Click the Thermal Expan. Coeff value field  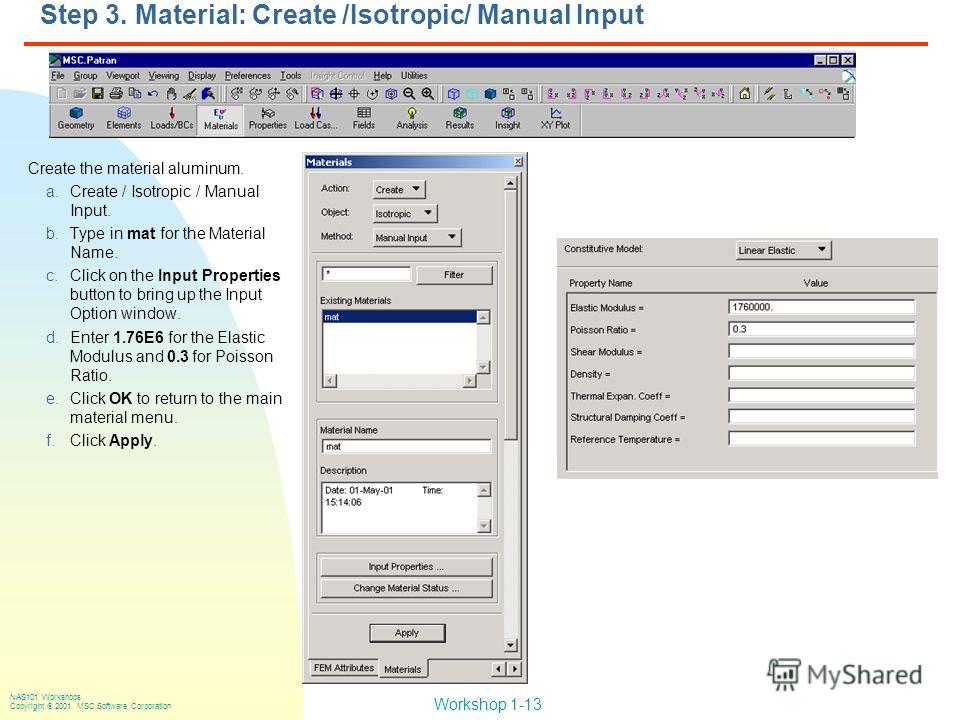pos(822,395)
